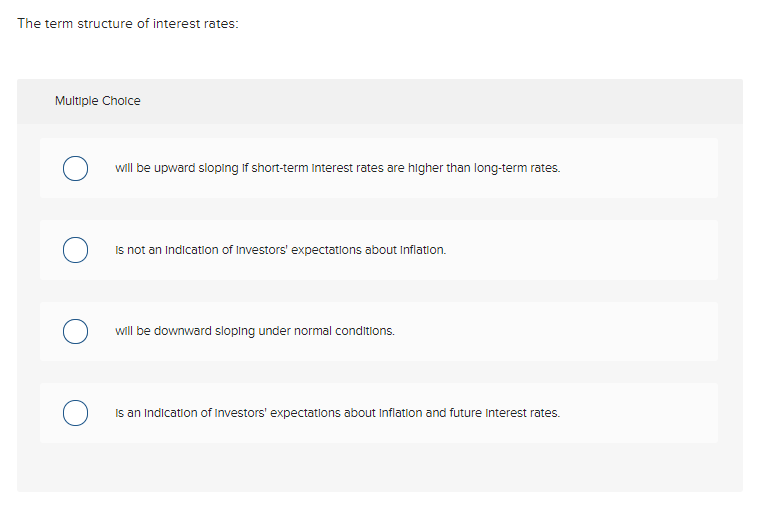Click the 'will be upward sloping' answer text
Image resolution: width=774 pixels, height=517 pixels.
tap(337, 168)
